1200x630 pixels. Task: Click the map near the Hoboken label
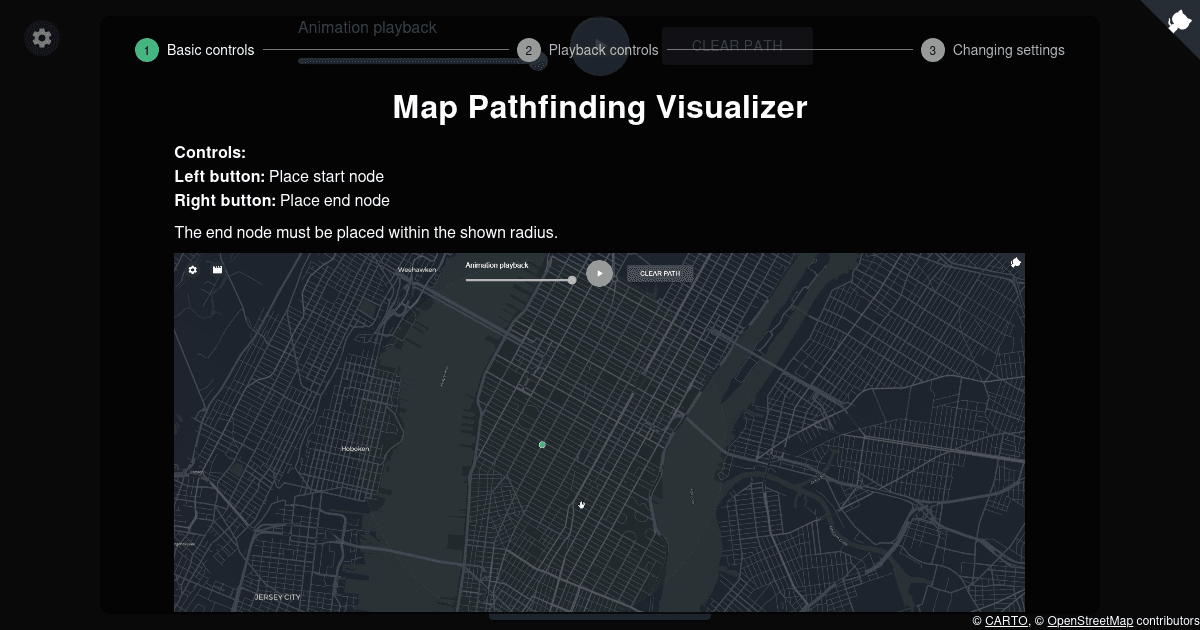(355, 448)
